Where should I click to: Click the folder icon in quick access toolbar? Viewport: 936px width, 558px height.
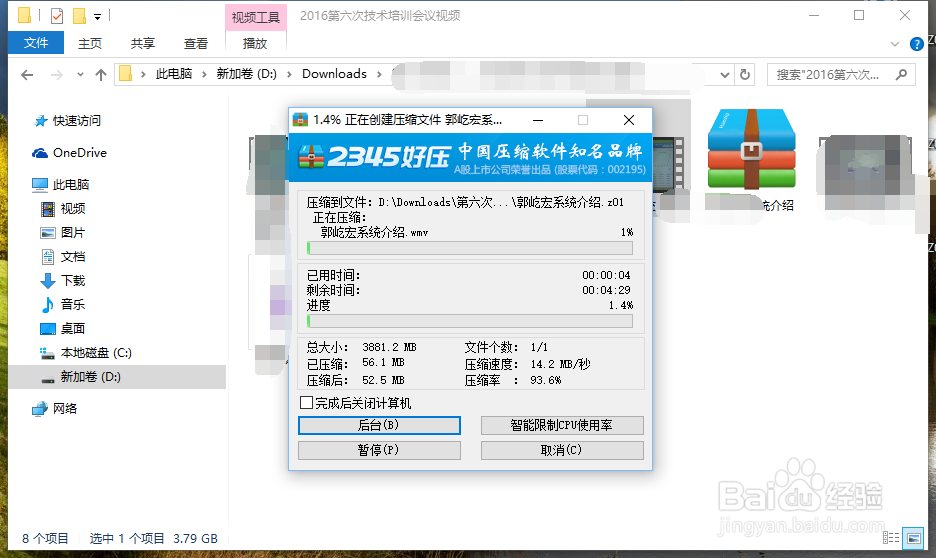(24, 16)
